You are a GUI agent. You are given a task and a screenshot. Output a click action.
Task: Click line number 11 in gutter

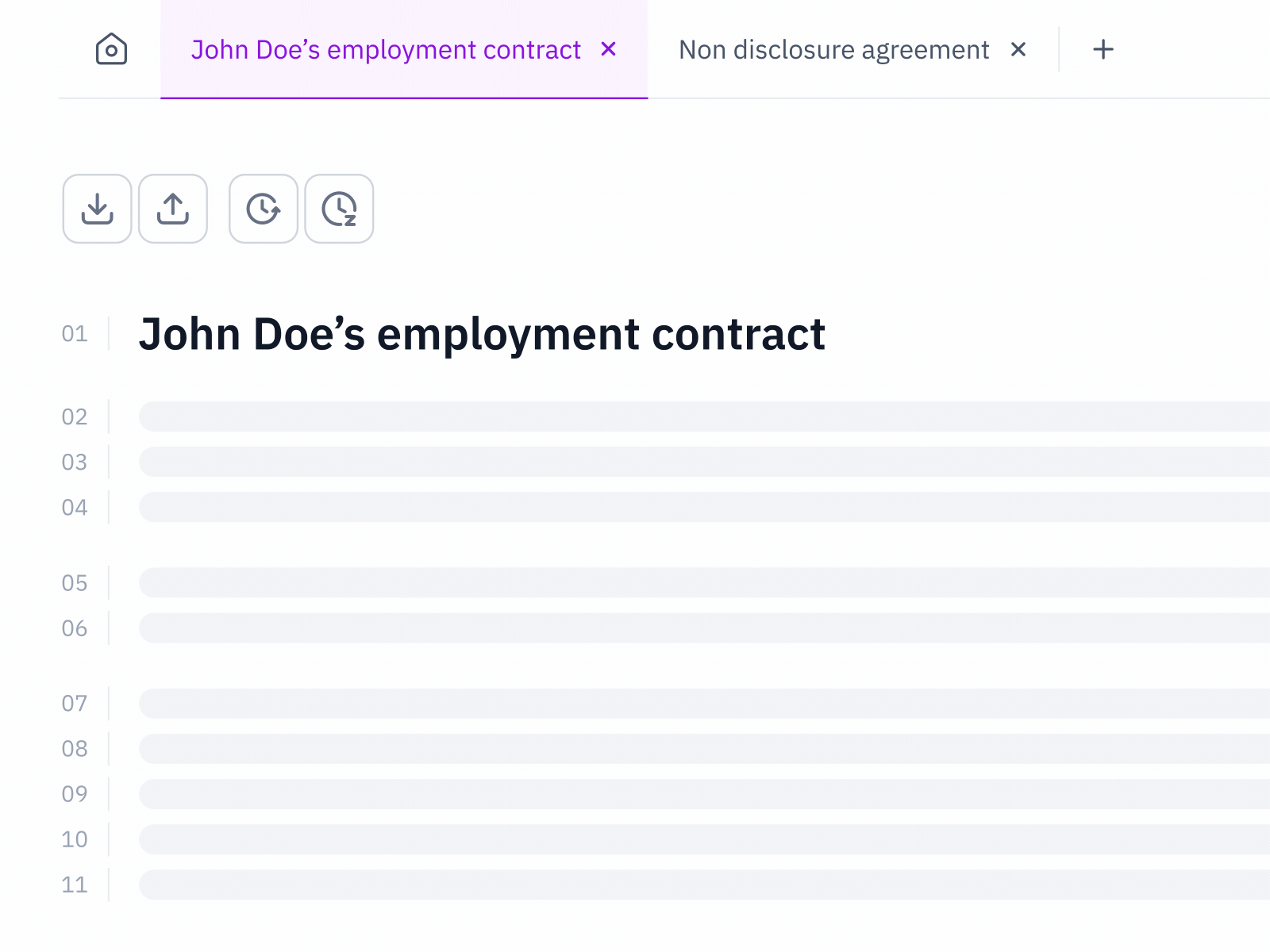pyautogui.click(x=75, y=885)
